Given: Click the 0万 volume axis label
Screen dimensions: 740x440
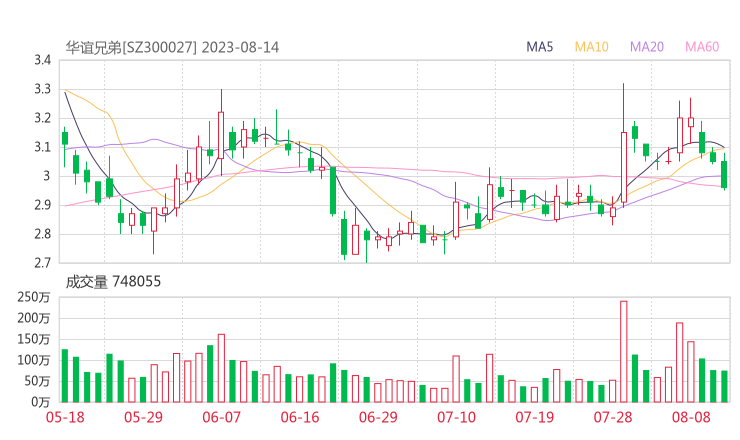Looking at the screenshot, I should [41, 402].
